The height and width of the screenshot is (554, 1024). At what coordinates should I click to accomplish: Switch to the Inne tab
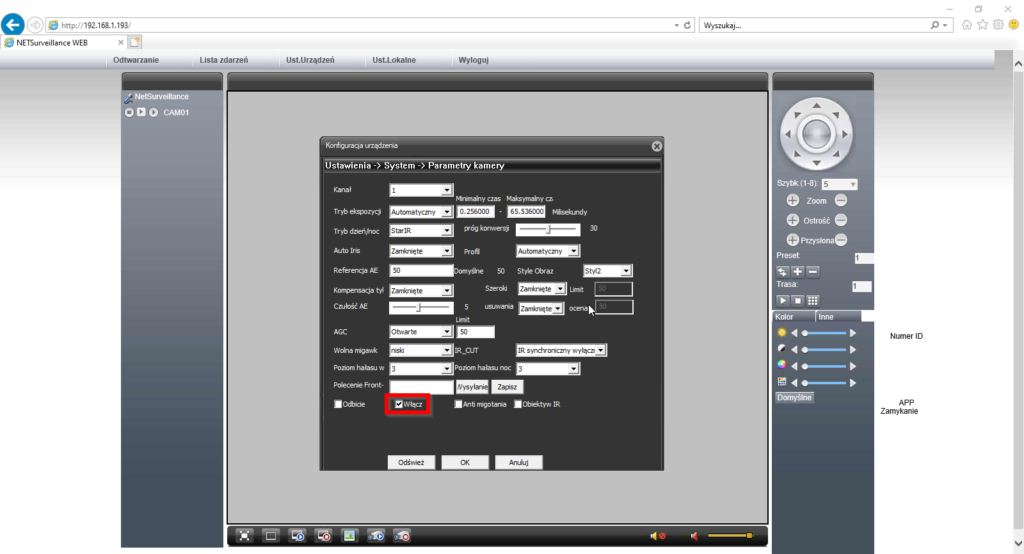827,317
